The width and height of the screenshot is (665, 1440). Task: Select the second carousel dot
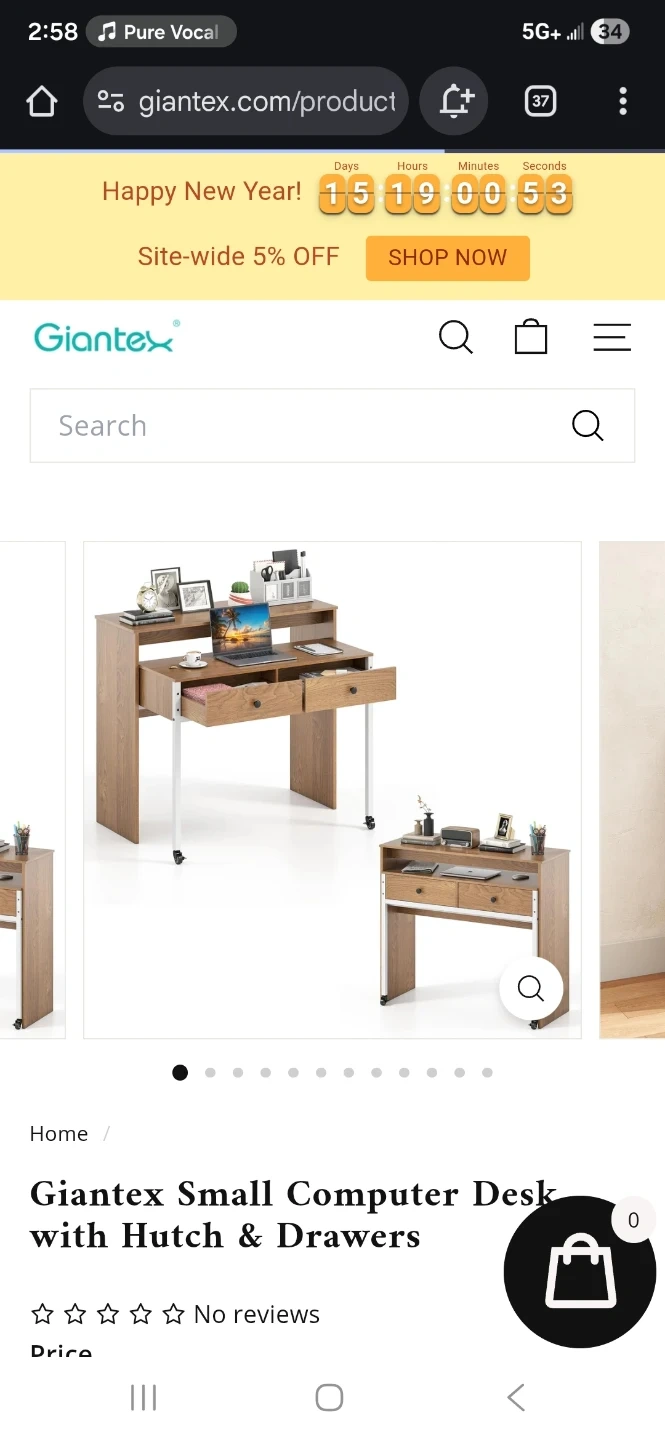[x=210, y=1073]
